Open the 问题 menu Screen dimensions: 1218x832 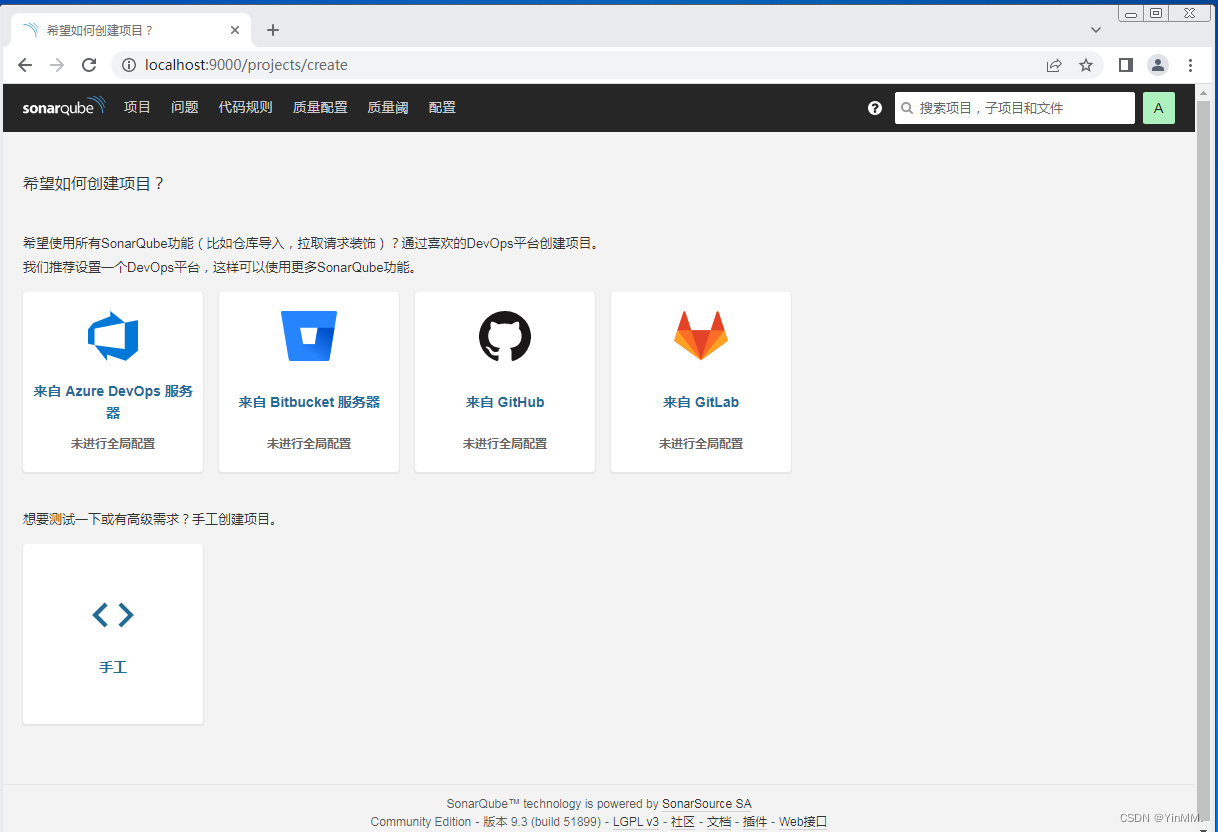185,108
